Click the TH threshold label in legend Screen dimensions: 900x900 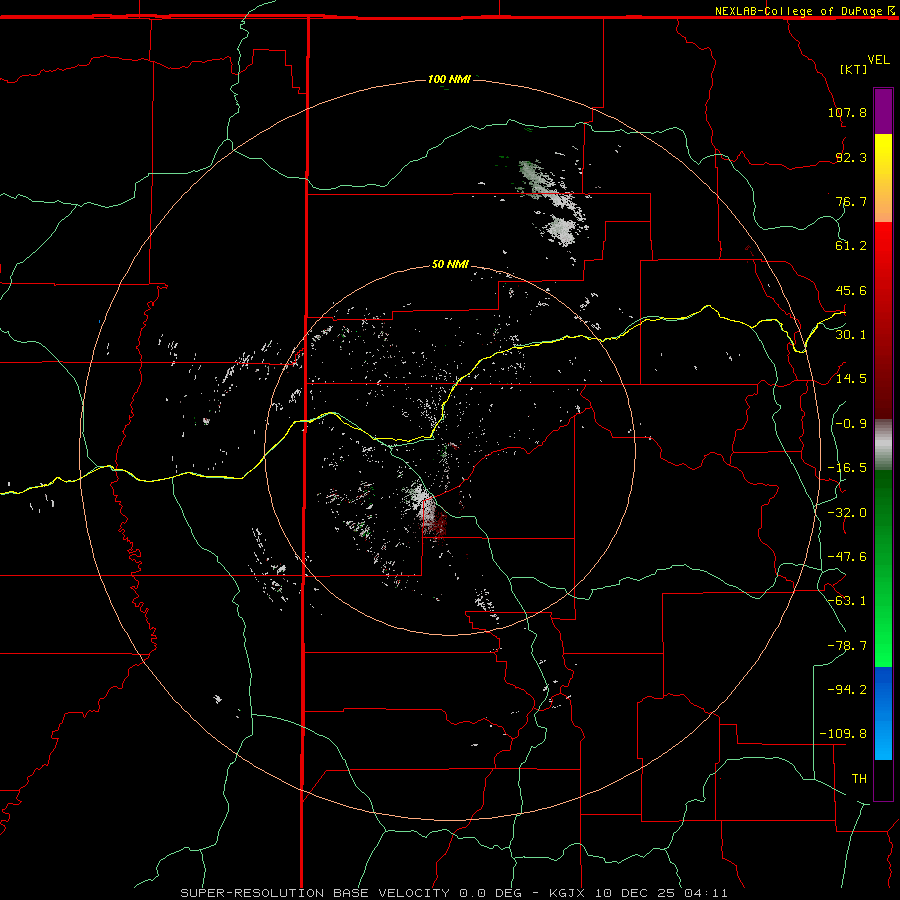(859, 779)
